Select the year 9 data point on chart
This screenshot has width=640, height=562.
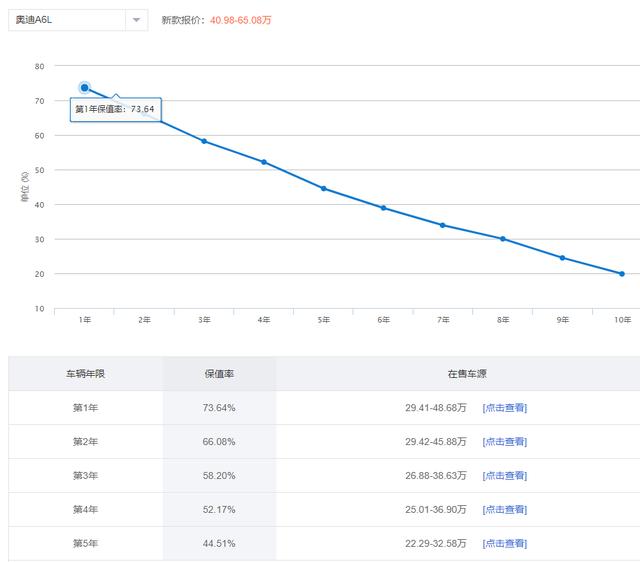pos(562,258)
